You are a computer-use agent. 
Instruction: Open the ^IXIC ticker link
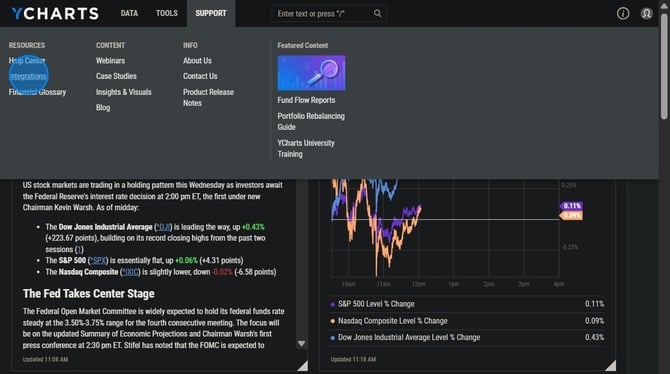[x=130, y=272]
